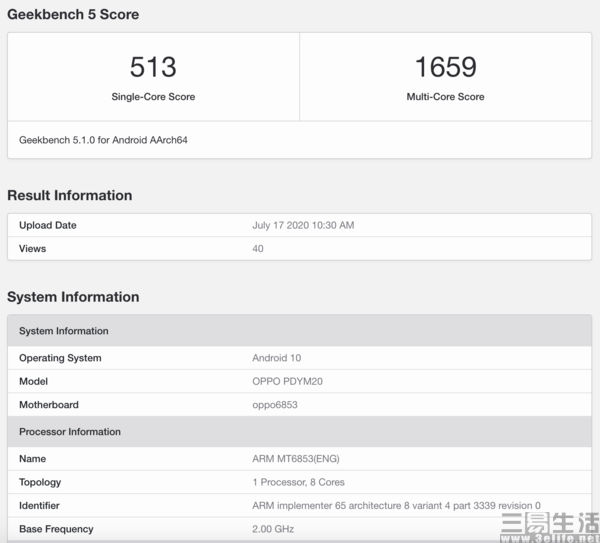Click the Processor Information table header
The height and width of the screenshot is (543, 600).
tap(70, 432)
